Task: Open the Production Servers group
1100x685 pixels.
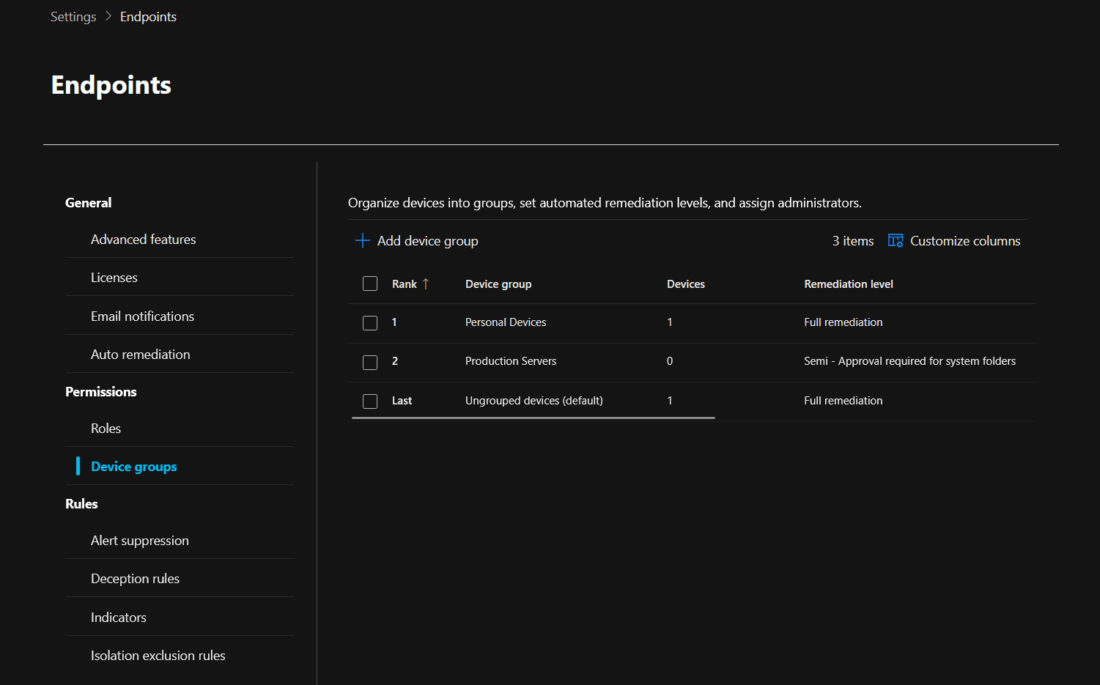Action: (x=511, y=361)
